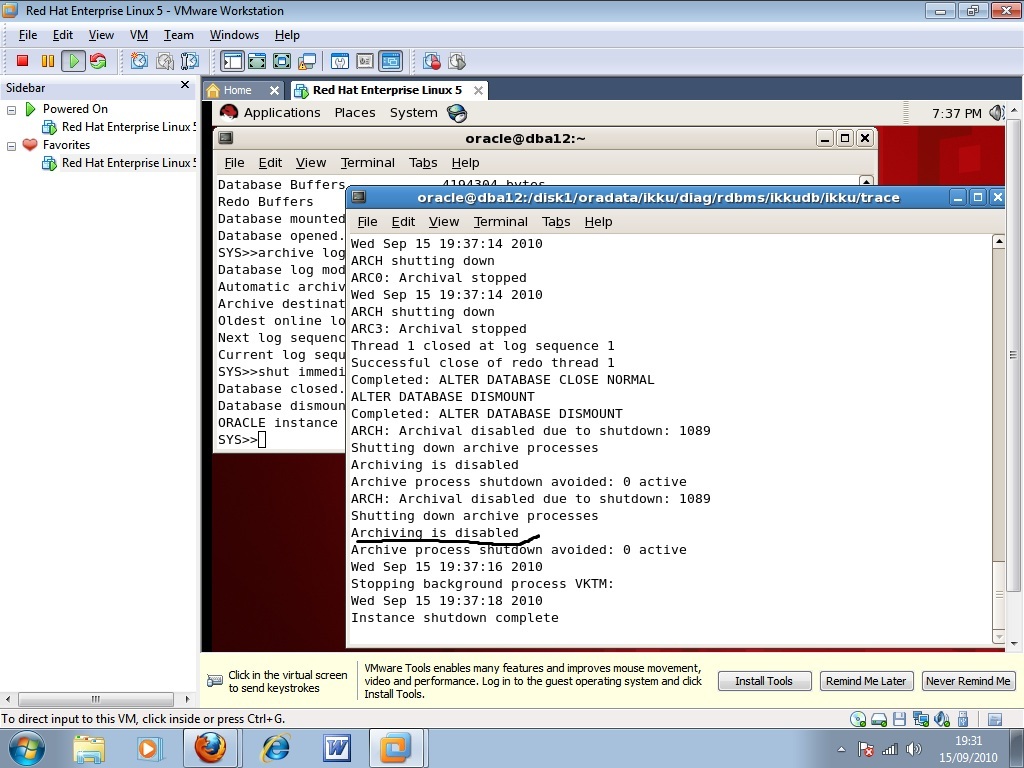
Task: Take a VM snapshot with the toolbar icon
Action: 139,61
